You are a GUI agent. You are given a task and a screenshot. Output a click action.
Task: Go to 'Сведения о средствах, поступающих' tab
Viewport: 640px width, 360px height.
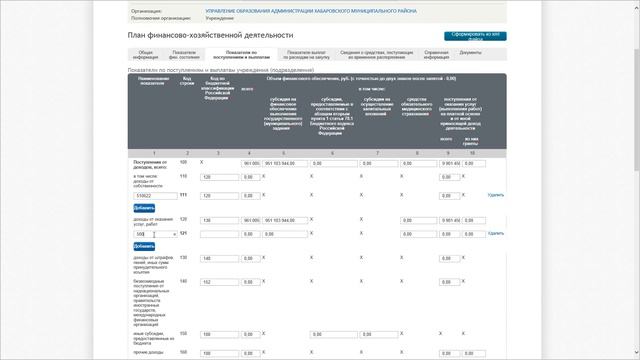[x=376, y=55]
